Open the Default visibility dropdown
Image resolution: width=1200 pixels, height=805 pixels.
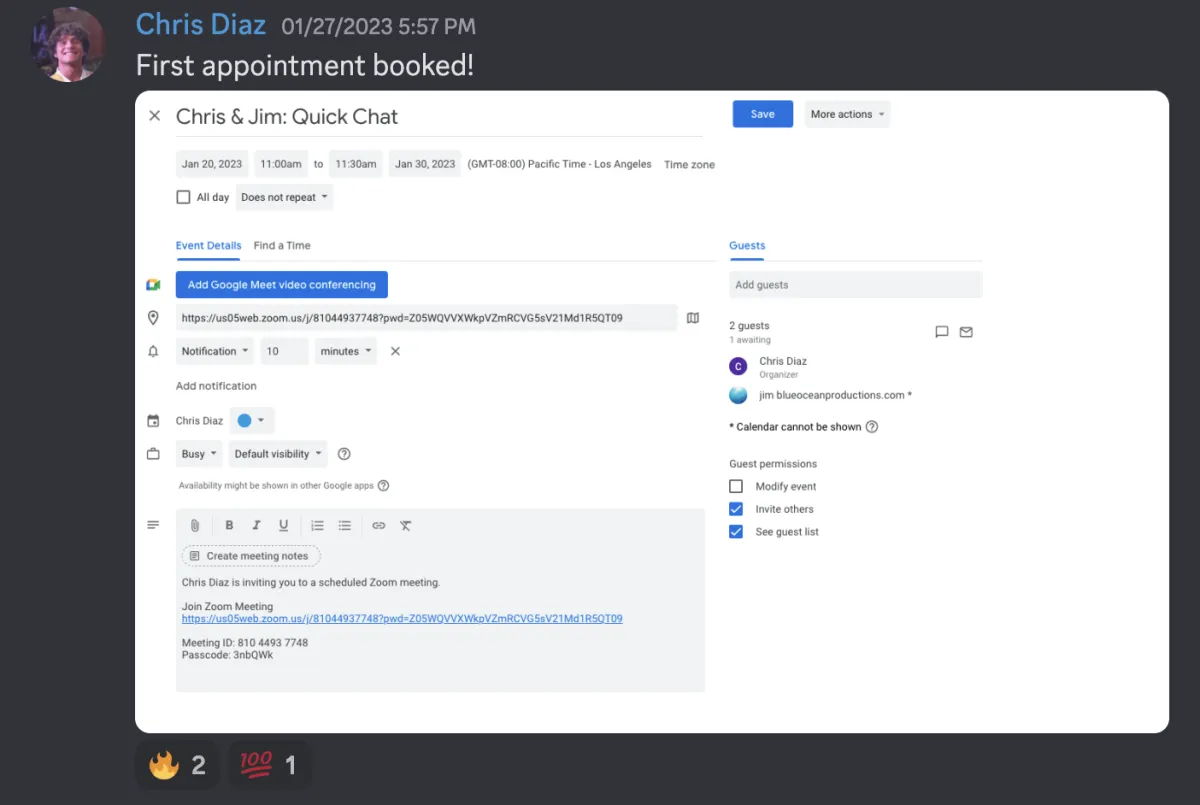278,454
